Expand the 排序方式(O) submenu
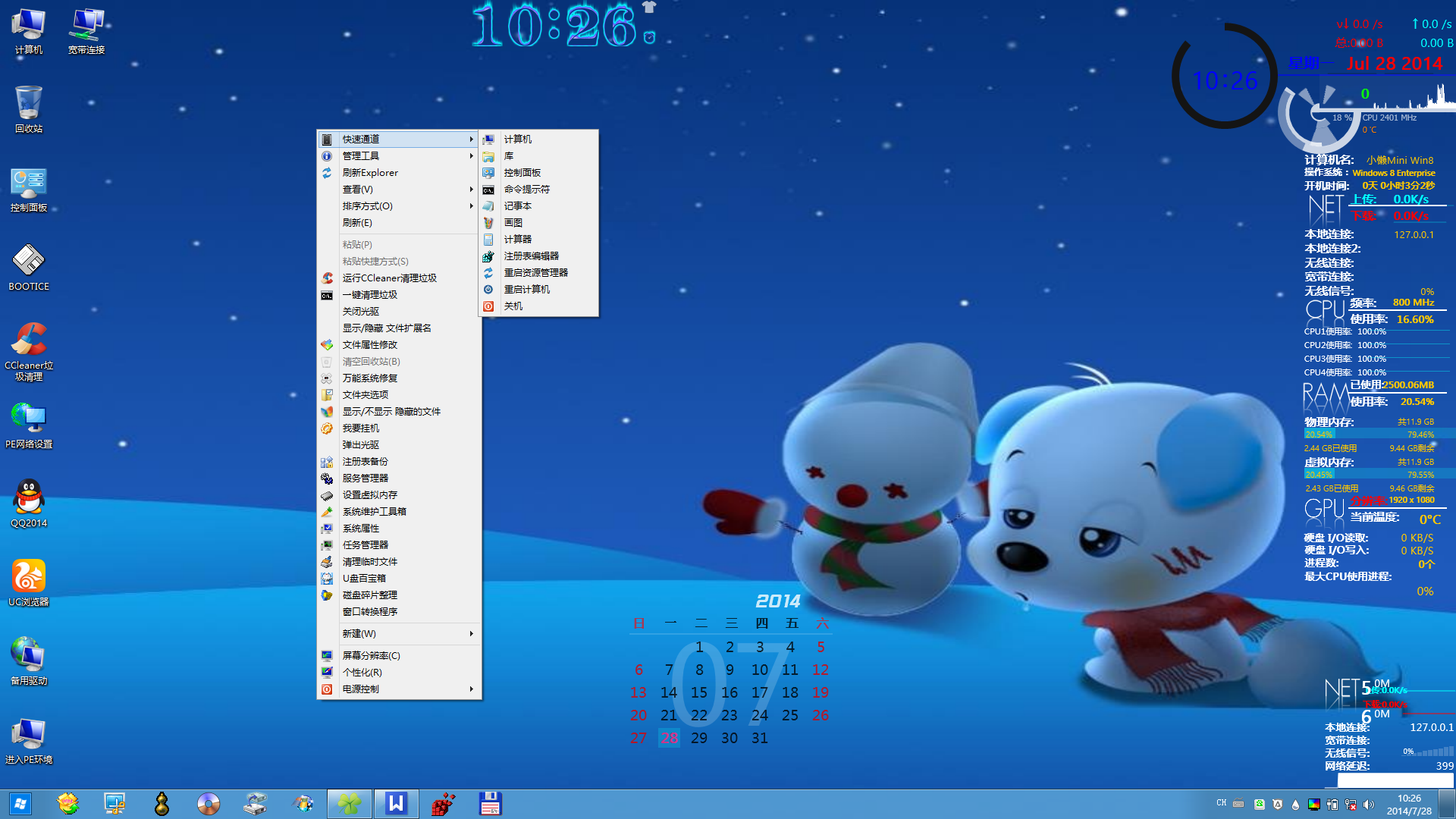 (399, 206)
